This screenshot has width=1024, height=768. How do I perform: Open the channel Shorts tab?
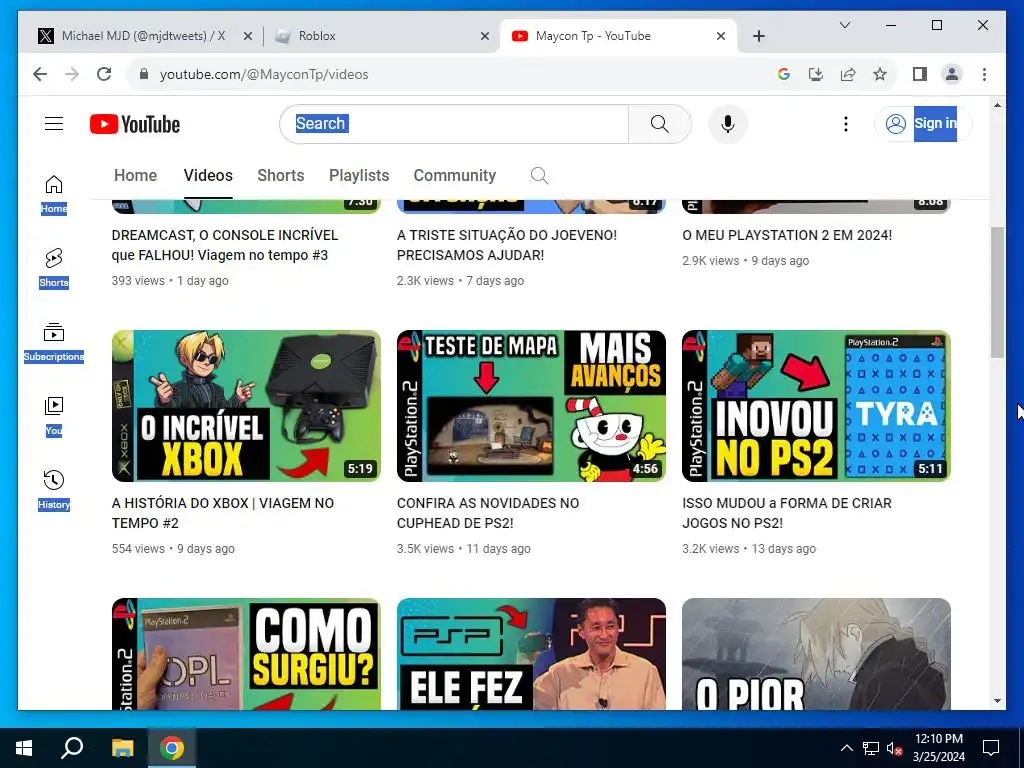(281, 175)
